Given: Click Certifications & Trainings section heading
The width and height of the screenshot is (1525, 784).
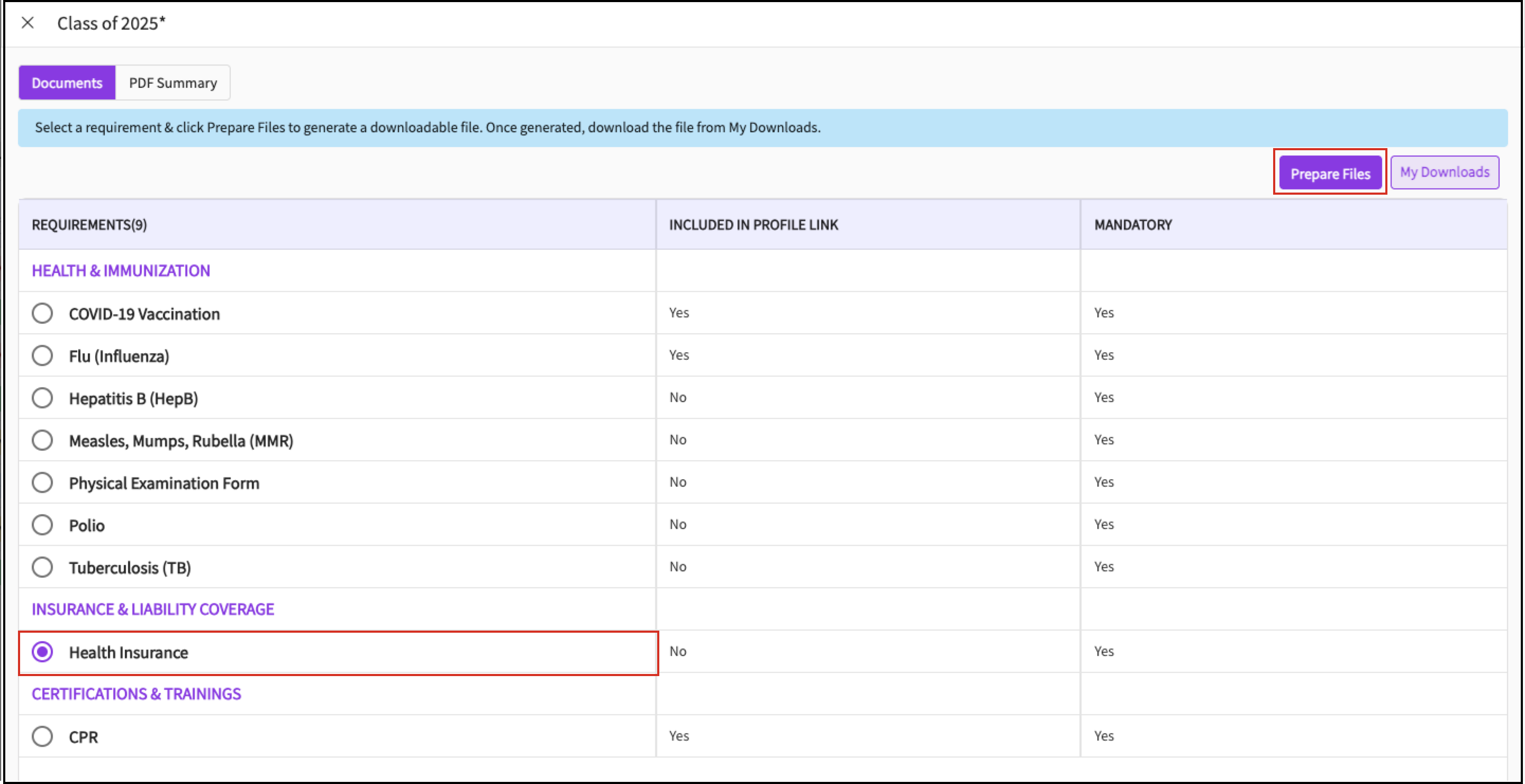Looking at the screenshot, I should 136,694.
